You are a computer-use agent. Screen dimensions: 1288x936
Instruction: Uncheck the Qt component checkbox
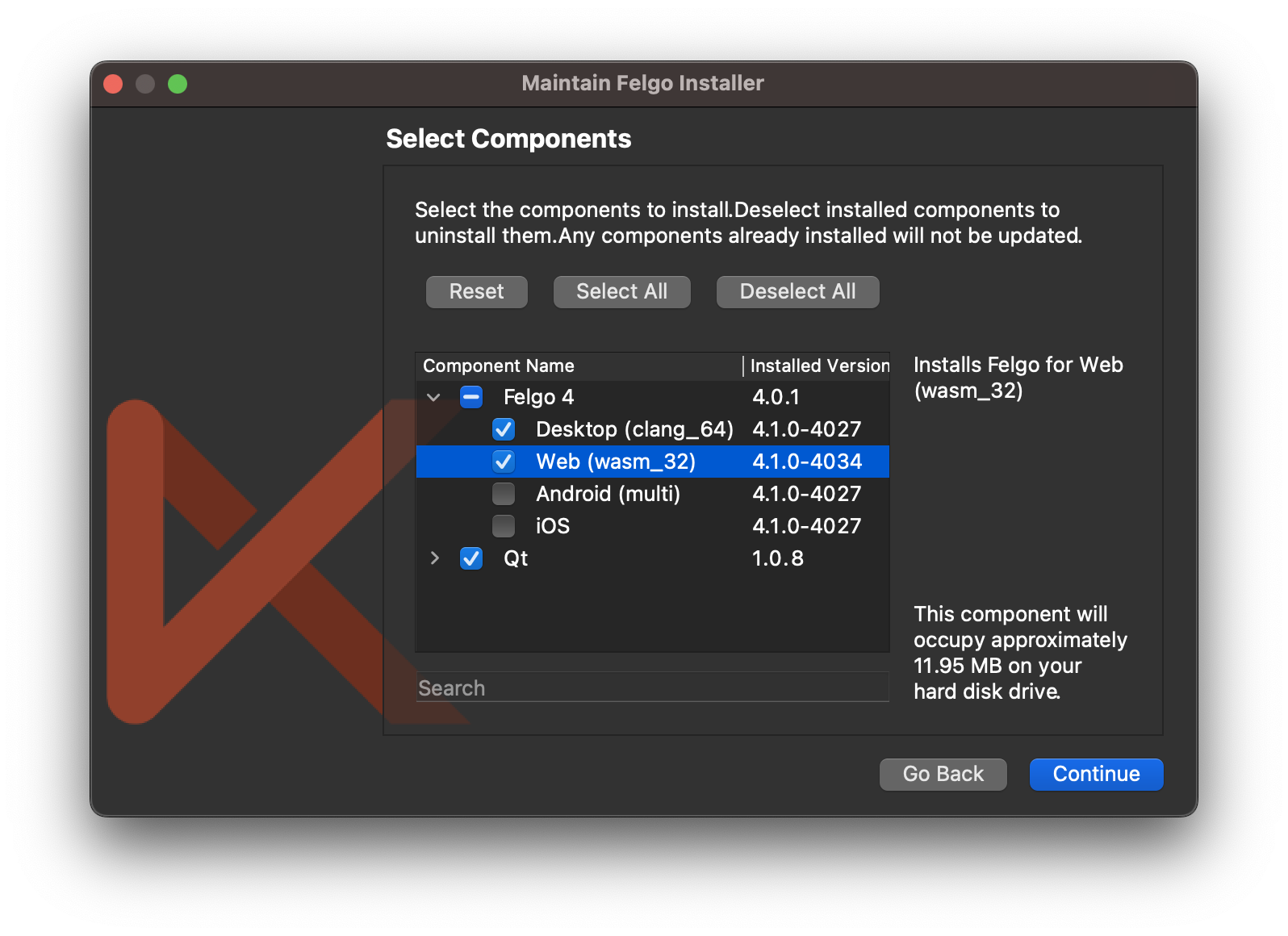pos(471,558)
